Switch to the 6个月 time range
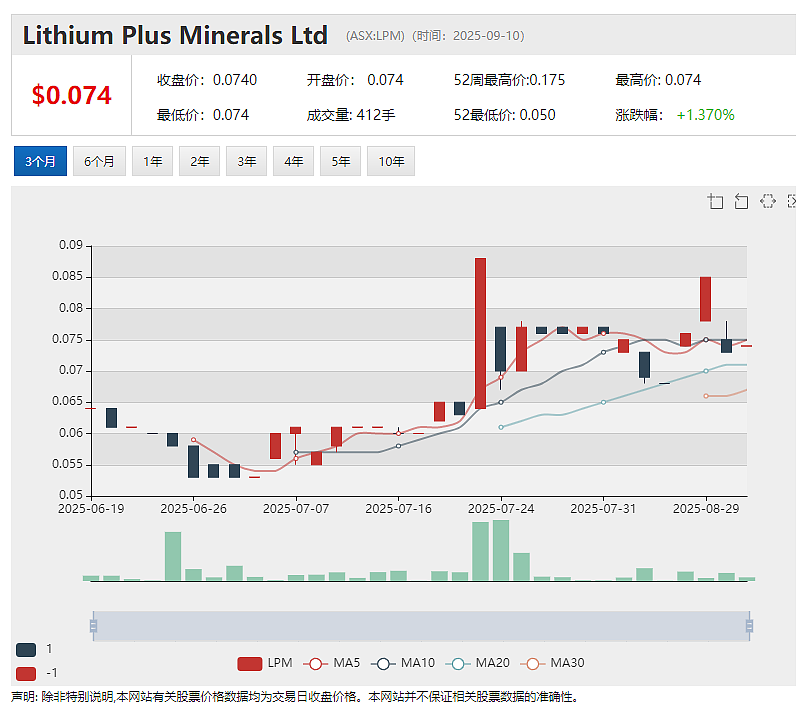The width and height of the screenshot is (811, 728). click(99, 161)
